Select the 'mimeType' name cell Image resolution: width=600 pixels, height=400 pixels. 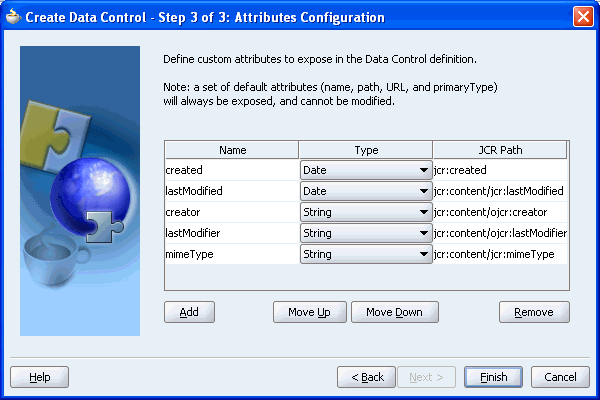[232, 254]
